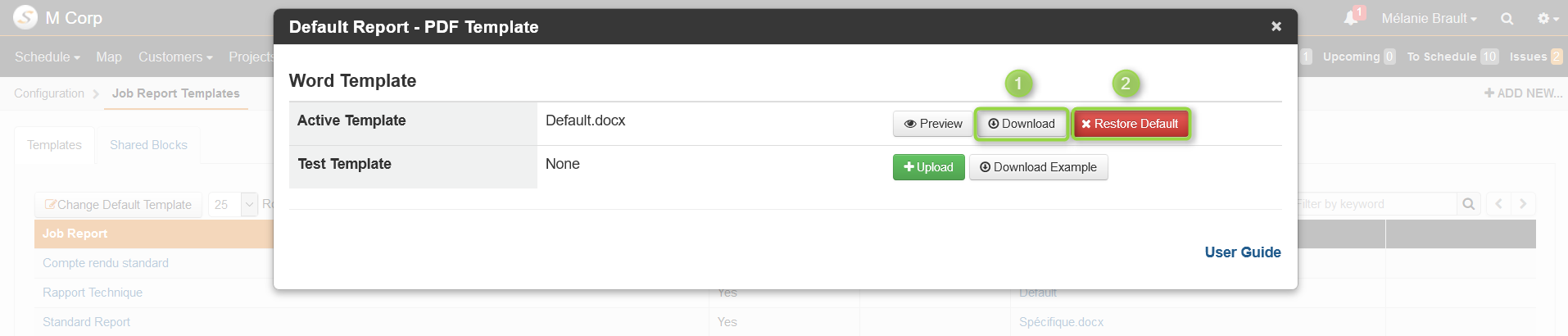Go to next page arrow
Viewport: 1568px width, 336px height.
coord(1523,204)
